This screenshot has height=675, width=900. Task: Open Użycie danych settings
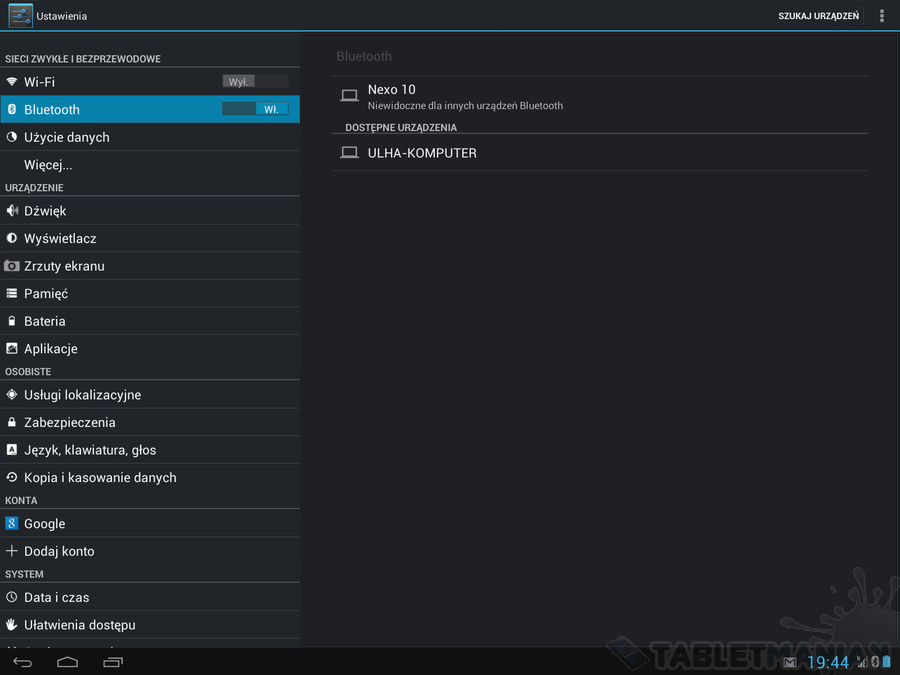click(150, 137)
